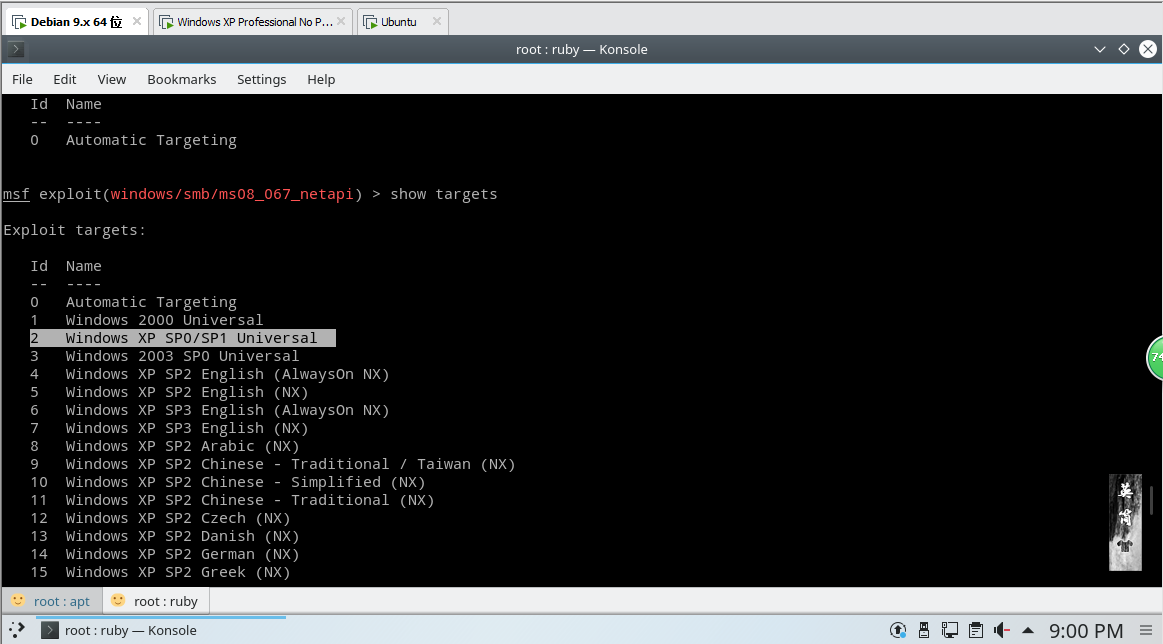Close the Debian 9.x 64 VM tab
The image size is (1163, 644).
tap(136, 22)
